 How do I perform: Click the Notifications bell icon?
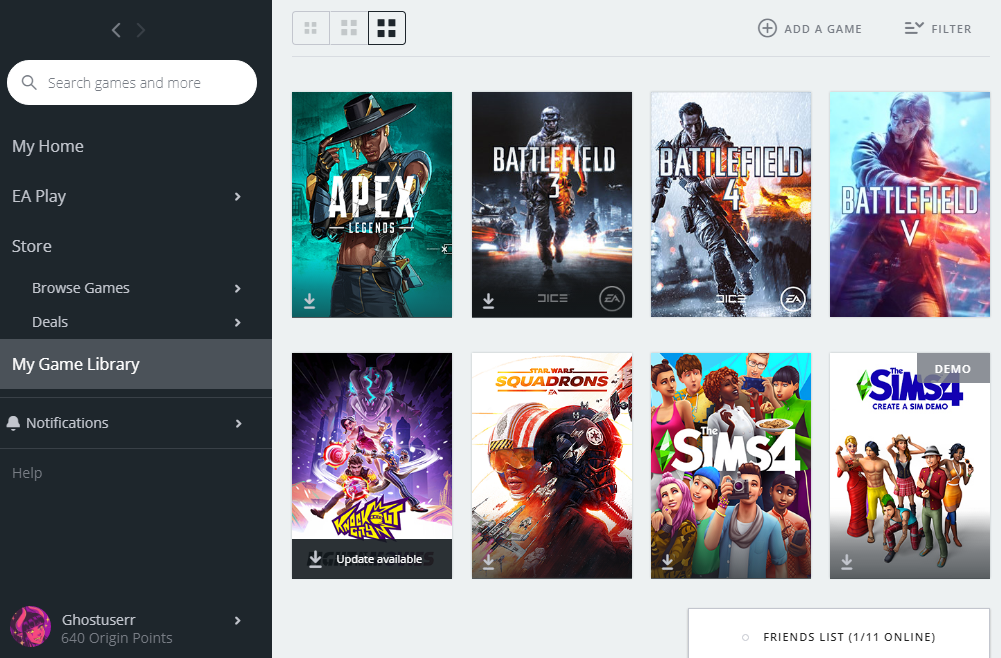click(13, 423)
